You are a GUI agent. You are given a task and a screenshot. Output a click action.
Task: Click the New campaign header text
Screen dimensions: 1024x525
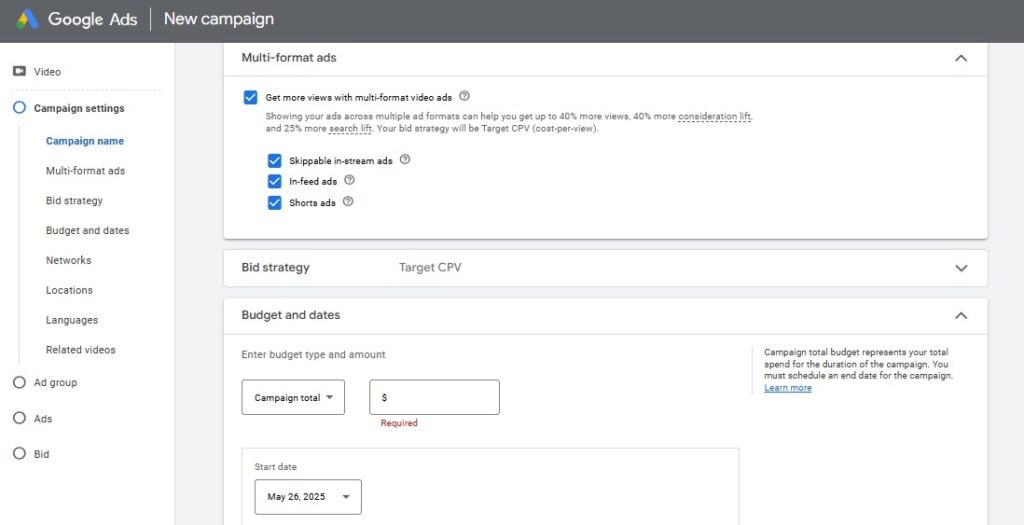click(x=219, y=19)
